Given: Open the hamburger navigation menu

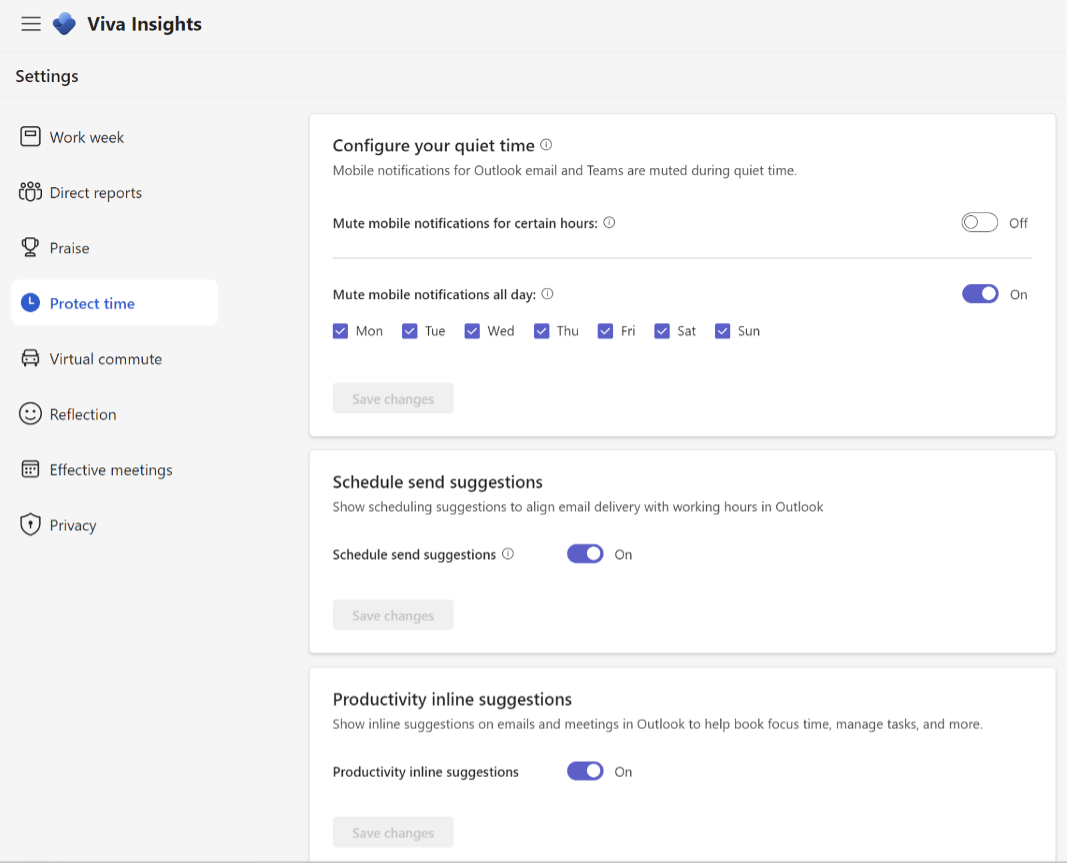Looking at the screenshot, I should point(30,24).
